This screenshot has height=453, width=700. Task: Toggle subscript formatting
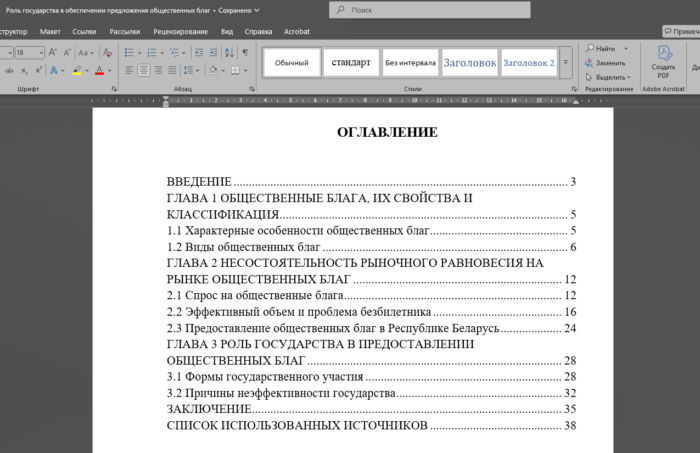point(25,71)
